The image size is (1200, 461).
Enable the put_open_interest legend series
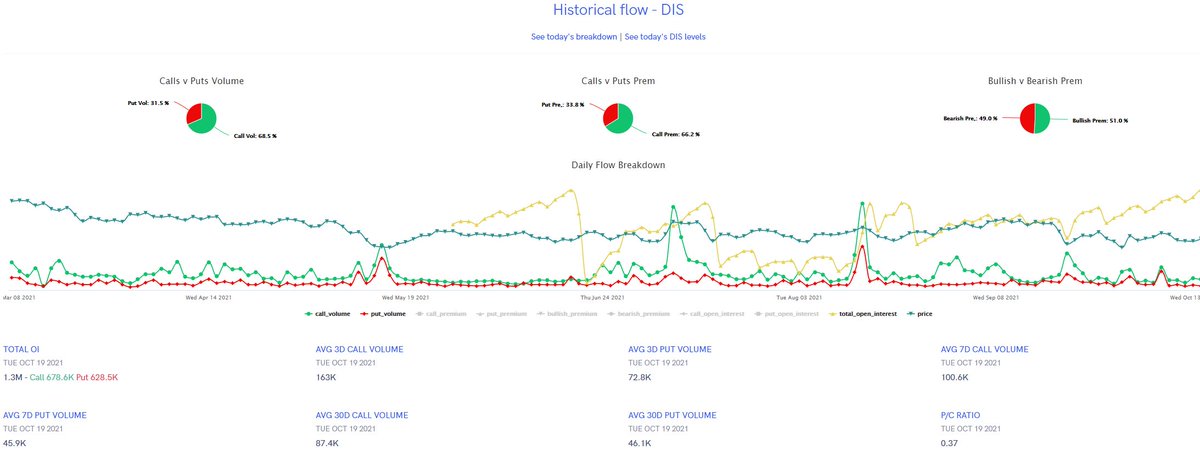click(788, 314)
